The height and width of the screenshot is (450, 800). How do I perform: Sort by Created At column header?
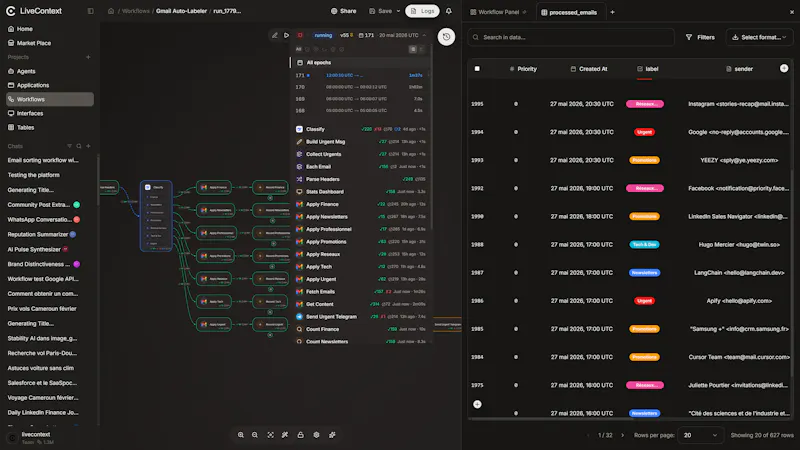point(589,69)
